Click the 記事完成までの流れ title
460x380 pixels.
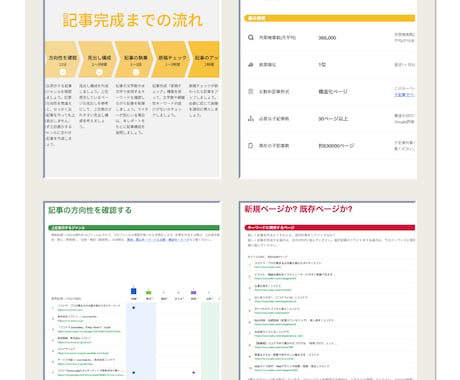(x=133, y=20)
